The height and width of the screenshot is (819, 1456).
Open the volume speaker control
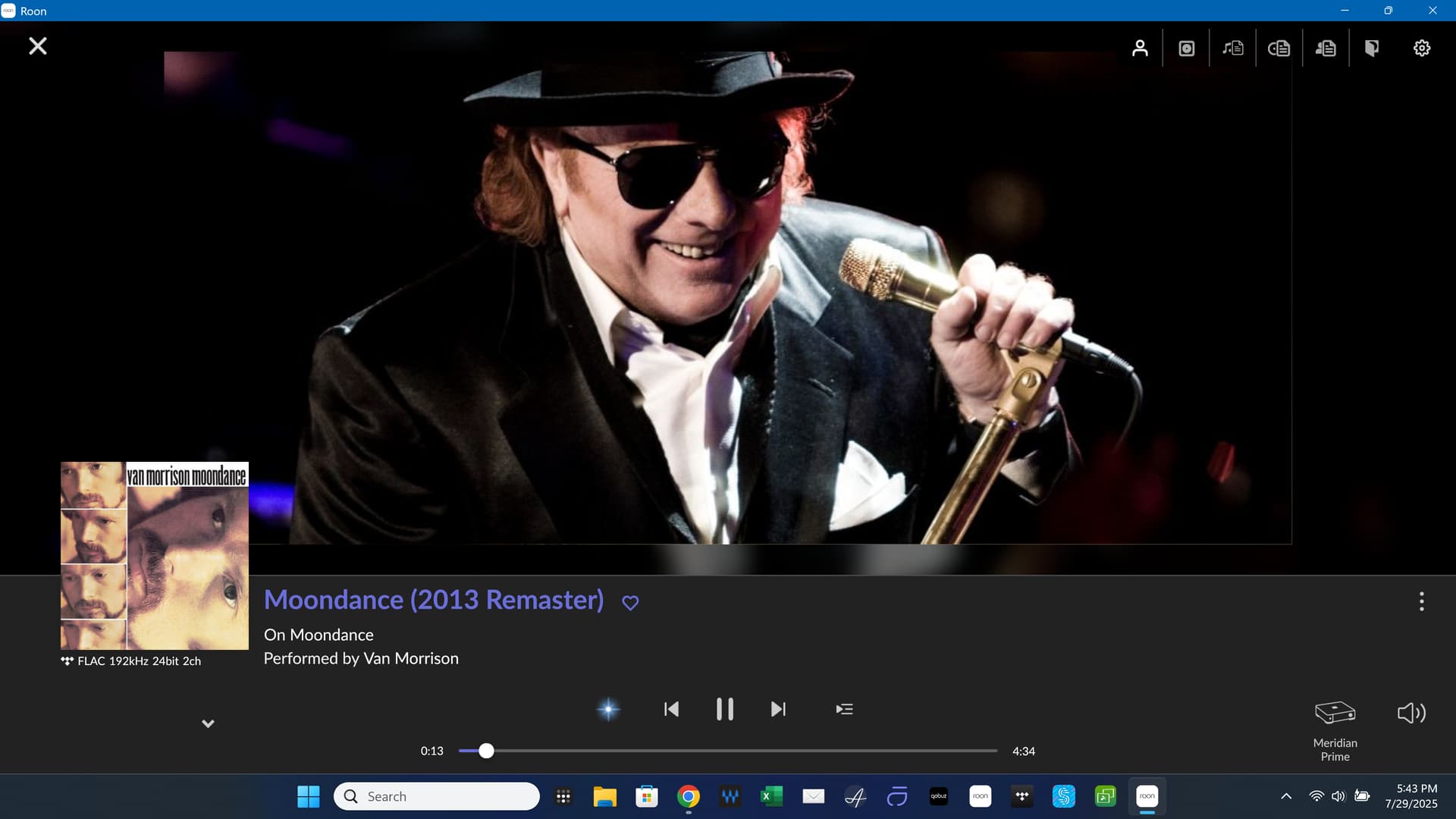point(1411,713)
